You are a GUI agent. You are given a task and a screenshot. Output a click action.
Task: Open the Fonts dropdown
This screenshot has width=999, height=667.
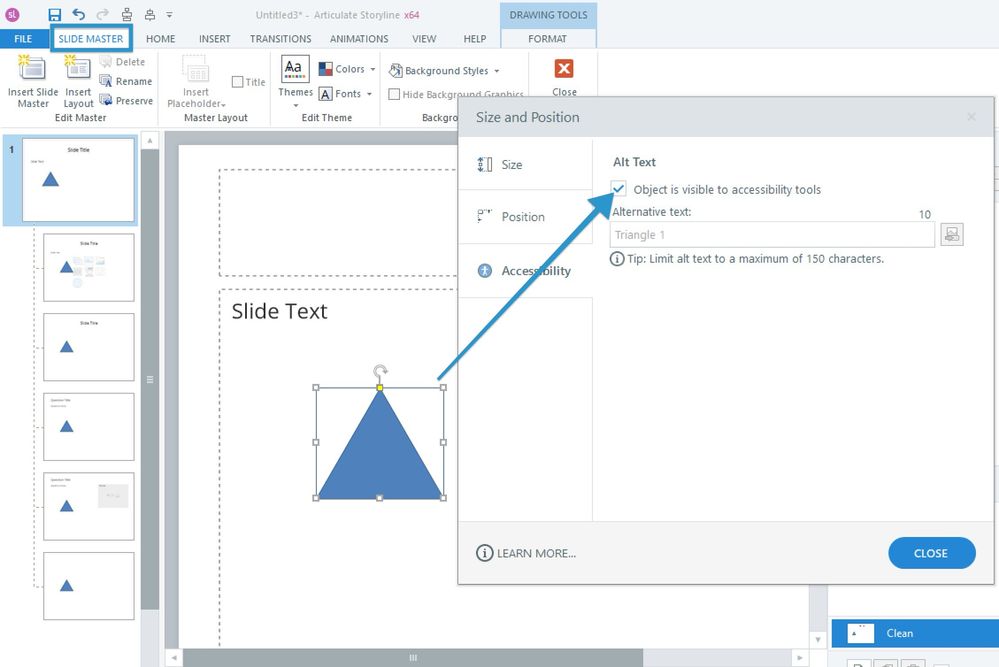pyautogui.click(x=346, y=94)
